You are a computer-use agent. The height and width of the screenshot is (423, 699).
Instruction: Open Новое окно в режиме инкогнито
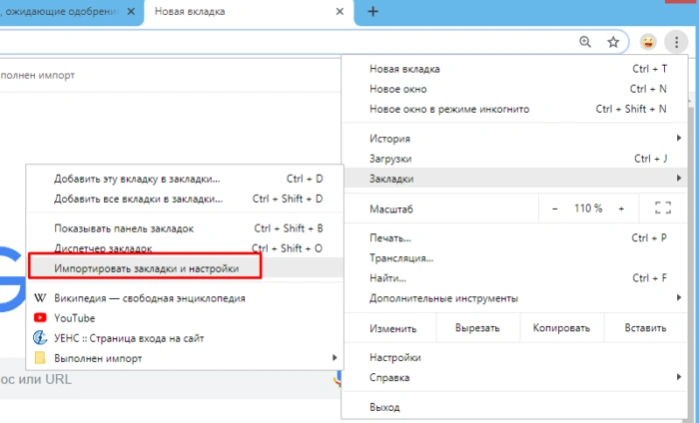pyautogui.click(x=515, y=109)
